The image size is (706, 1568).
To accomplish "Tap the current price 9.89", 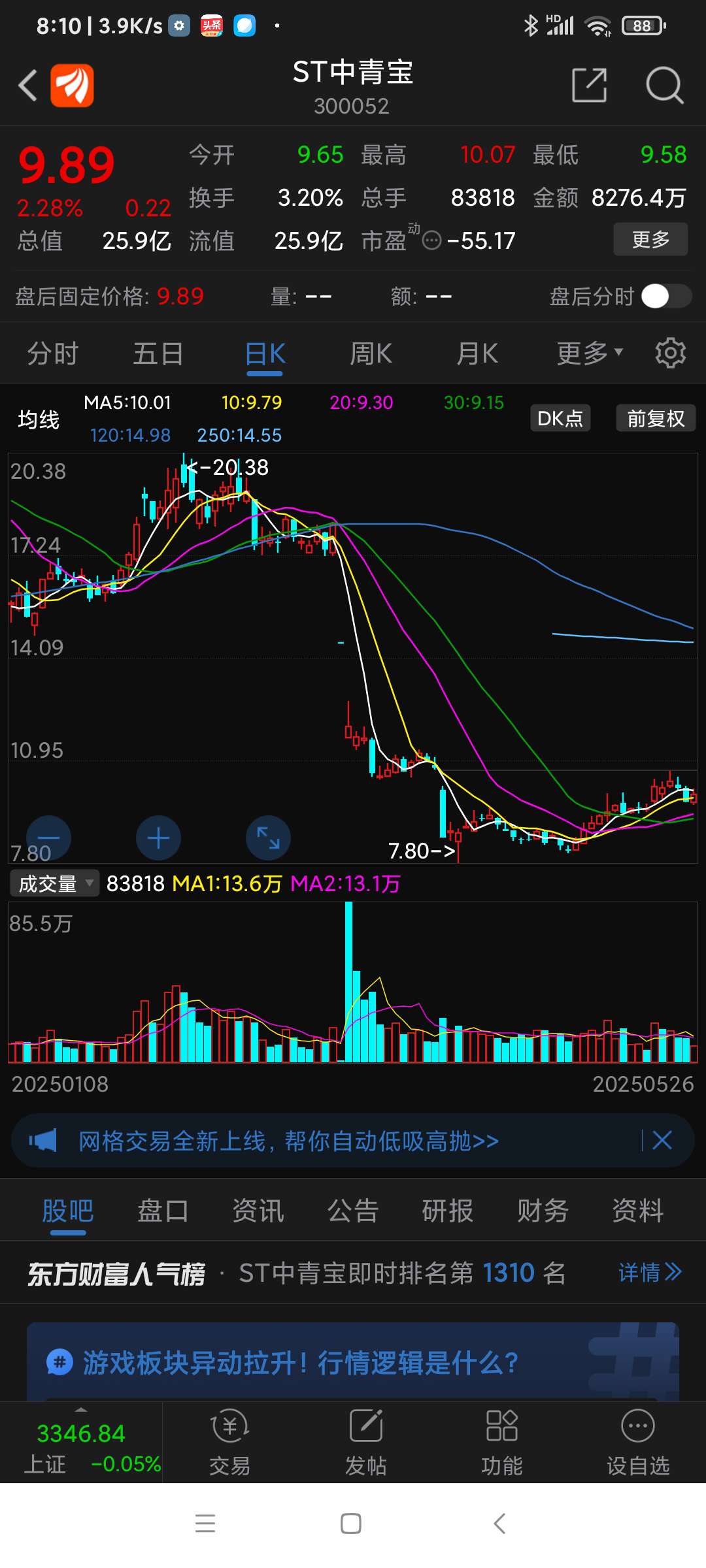I will click(67, 165).
